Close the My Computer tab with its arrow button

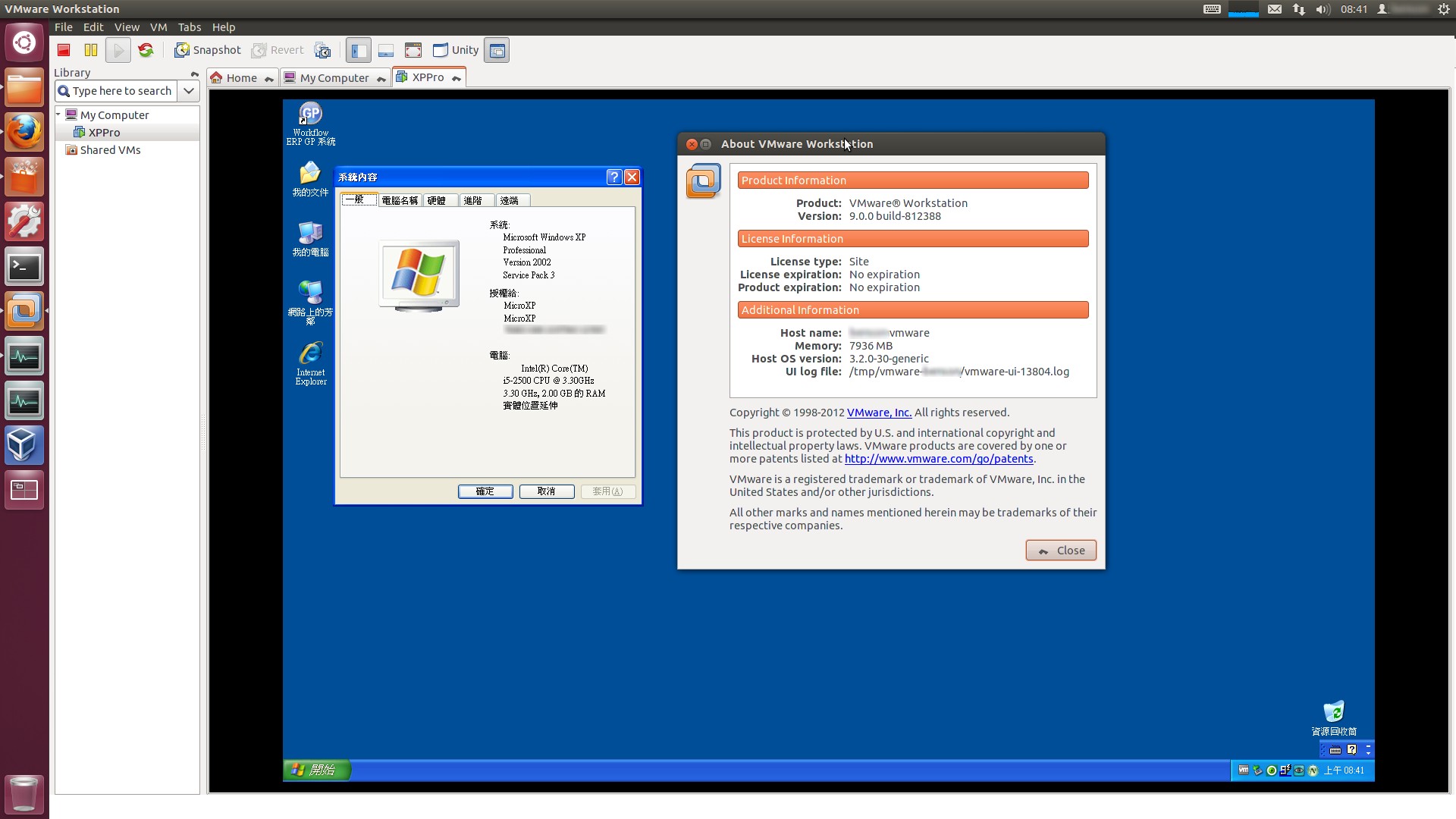(x=381, y=78)
